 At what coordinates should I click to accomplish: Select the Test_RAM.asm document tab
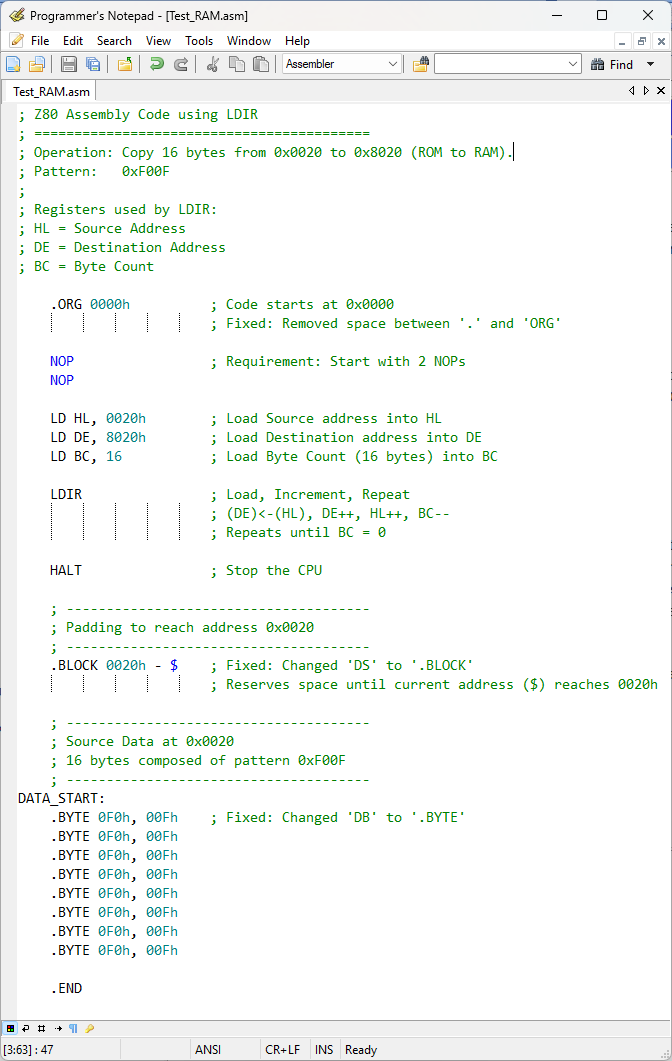[51, 91]
